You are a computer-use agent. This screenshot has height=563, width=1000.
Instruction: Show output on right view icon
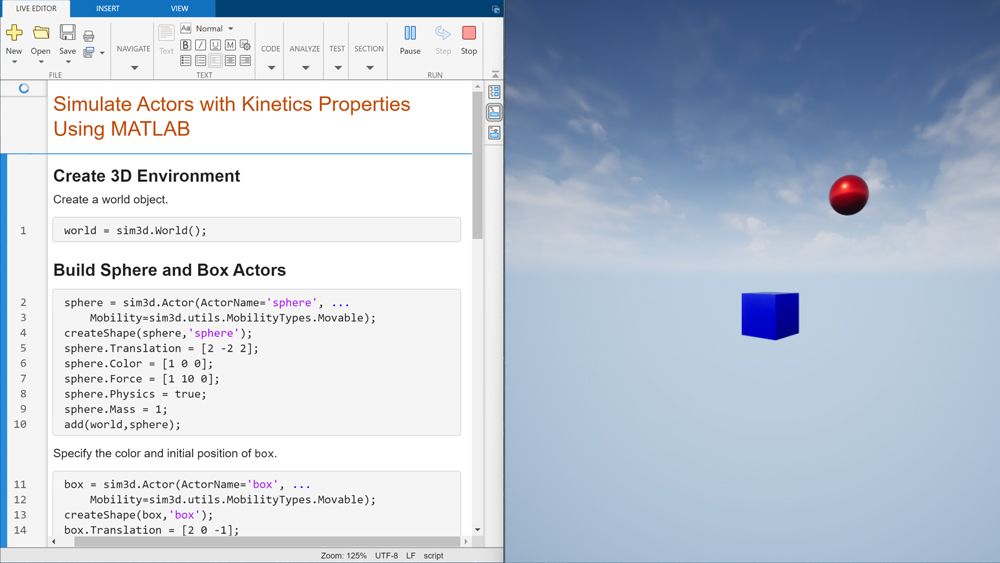494,92
